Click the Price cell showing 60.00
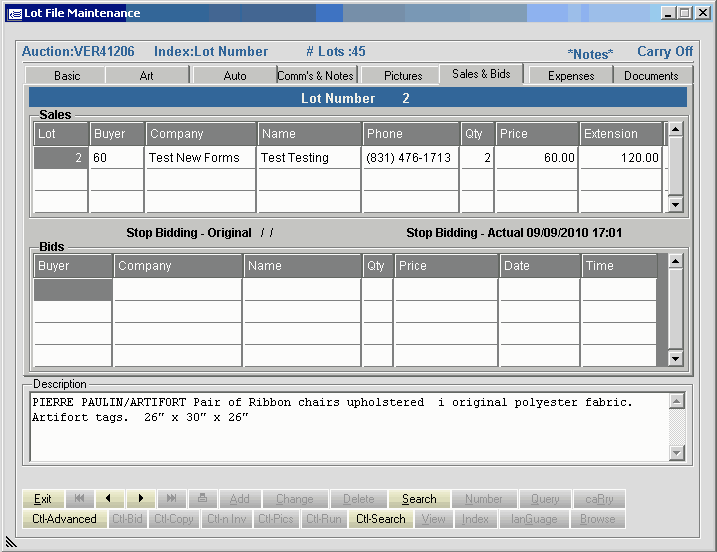This screenshot has height=552, width=717. 537,158
